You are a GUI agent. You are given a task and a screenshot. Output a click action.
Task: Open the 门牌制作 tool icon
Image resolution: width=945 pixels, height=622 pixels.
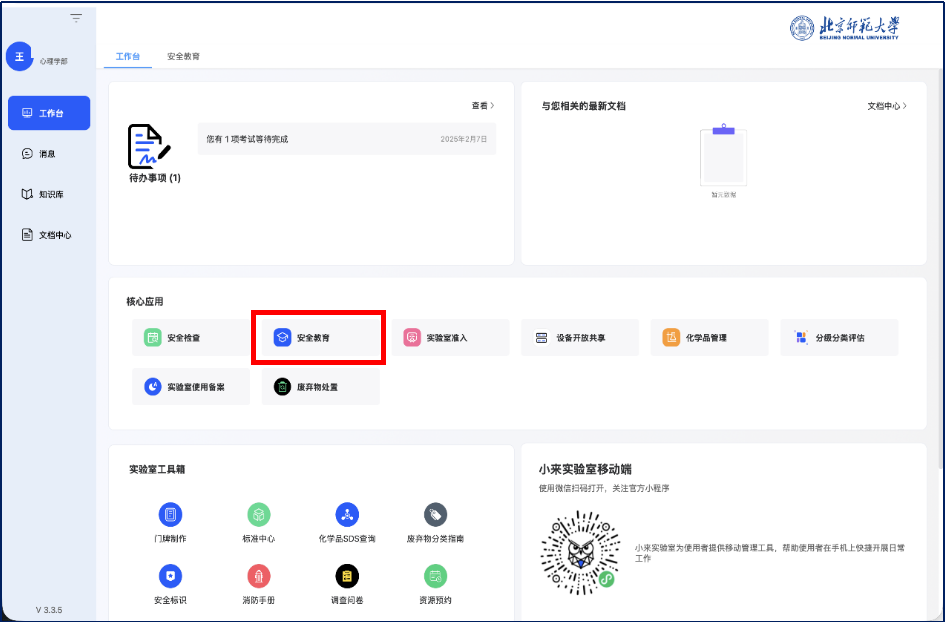point(171,515)
